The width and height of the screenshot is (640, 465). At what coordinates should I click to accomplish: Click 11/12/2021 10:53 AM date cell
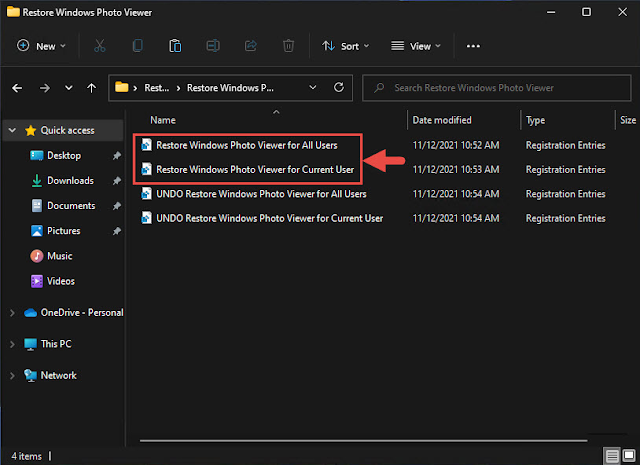456,169
